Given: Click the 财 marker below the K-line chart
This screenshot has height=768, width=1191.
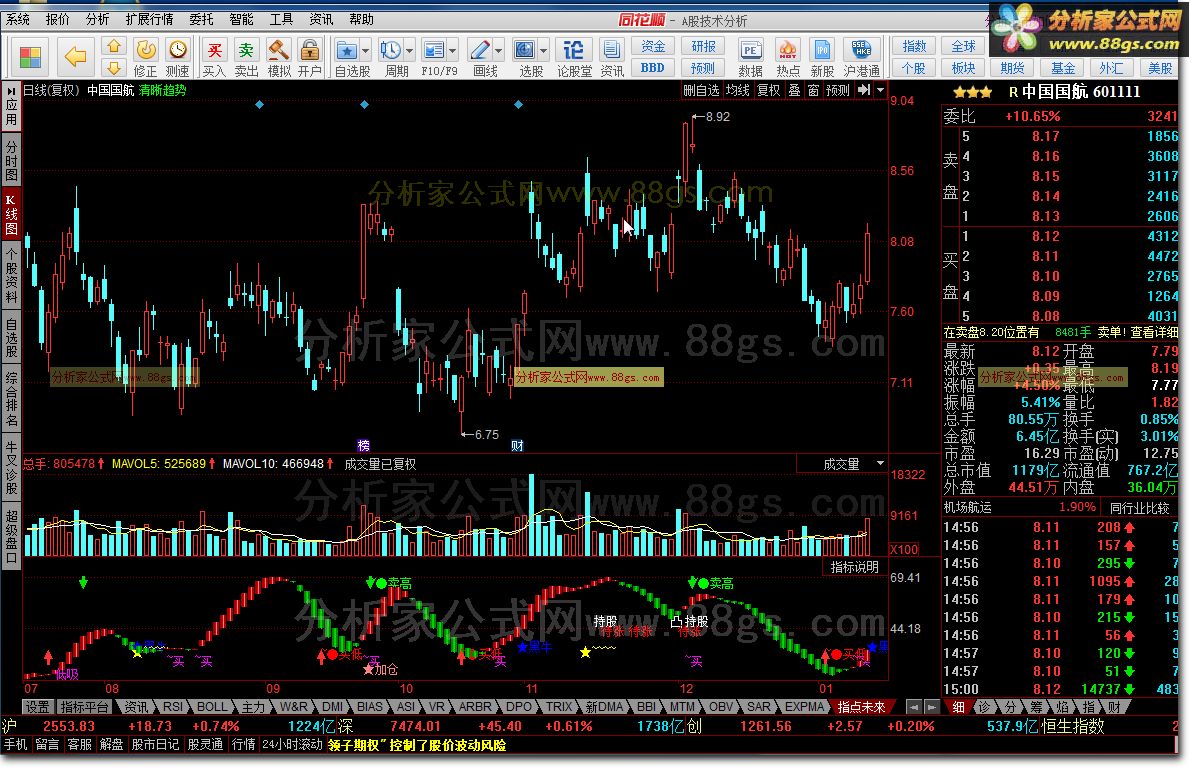Looking at the screenshot, I should (x=517, y=446).
